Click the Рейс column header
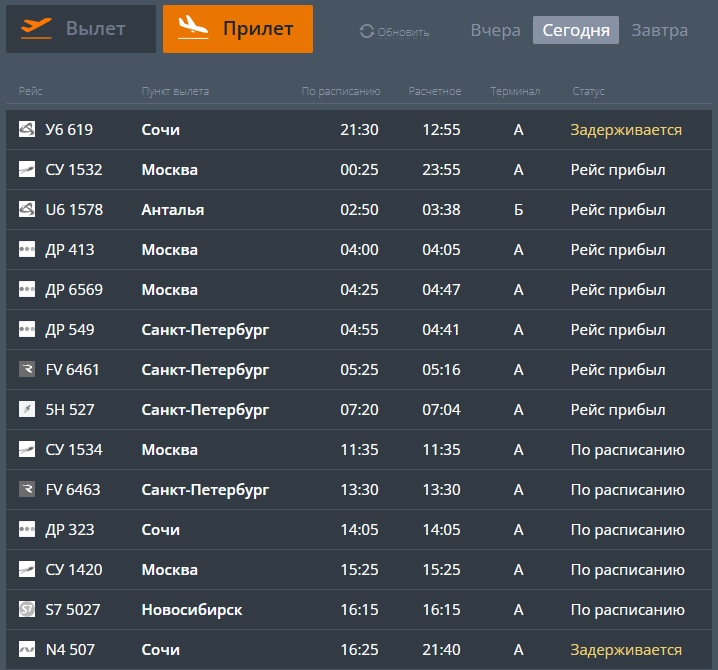 [29, 92]
